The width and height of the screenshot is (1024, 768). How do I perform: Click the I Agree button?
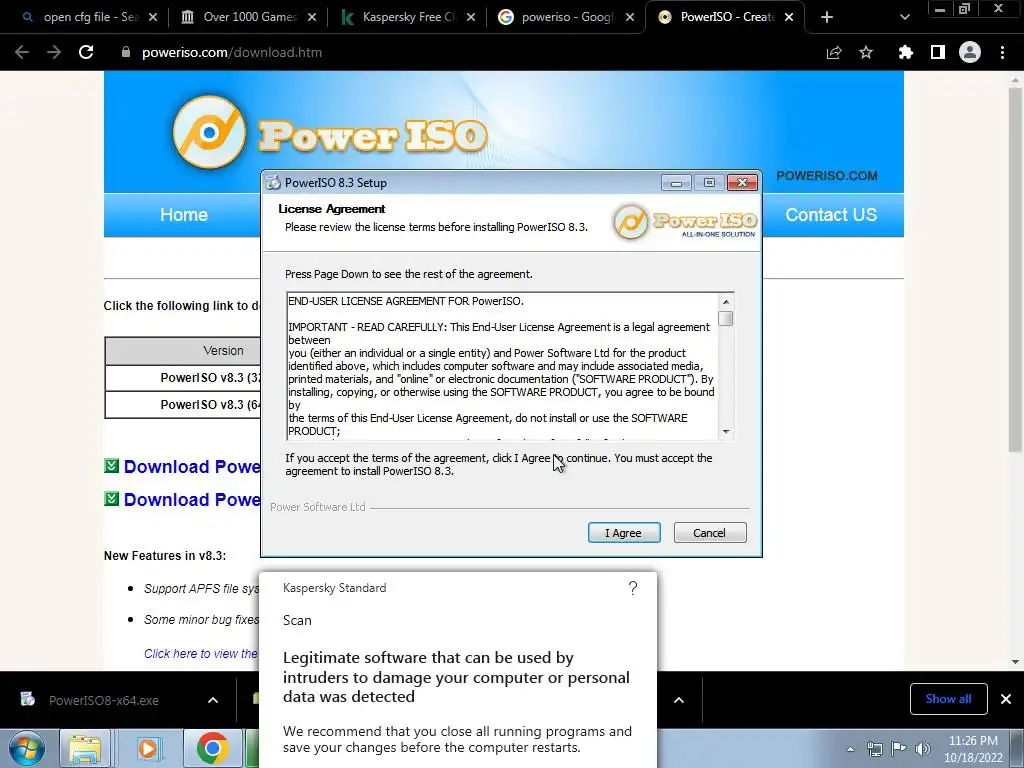click(624, 533)
